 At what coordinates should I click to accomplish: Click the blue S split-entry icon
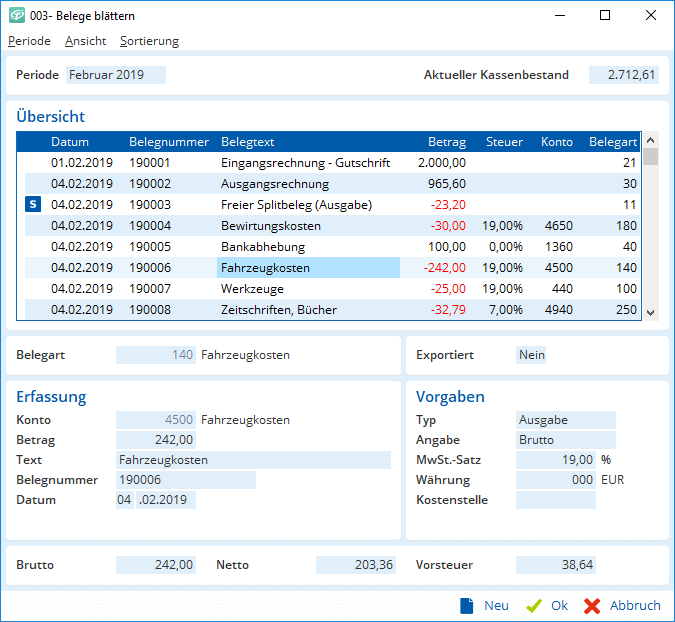(33, 204)
